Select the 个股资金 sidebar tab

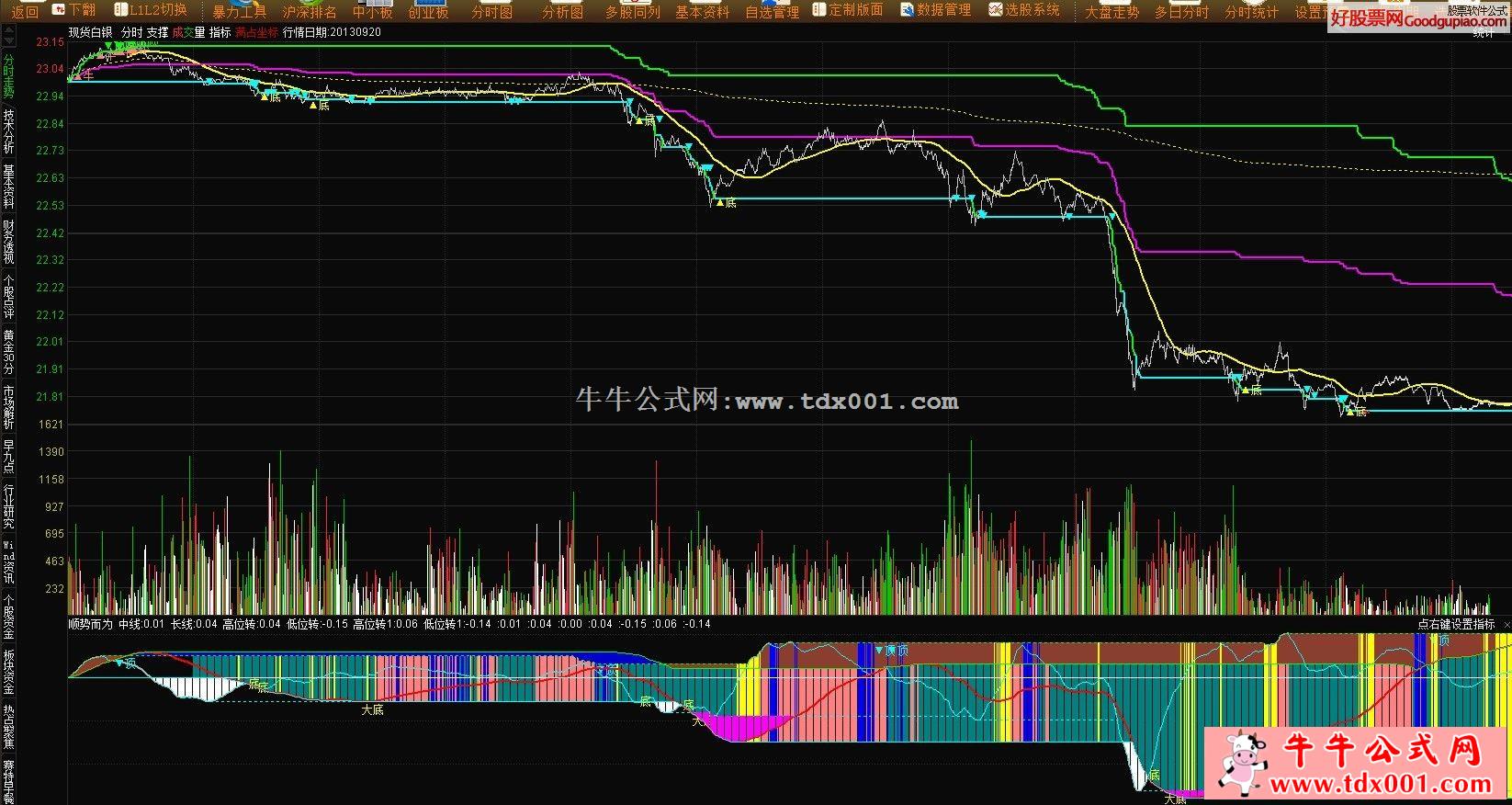(x=8, y=617)
